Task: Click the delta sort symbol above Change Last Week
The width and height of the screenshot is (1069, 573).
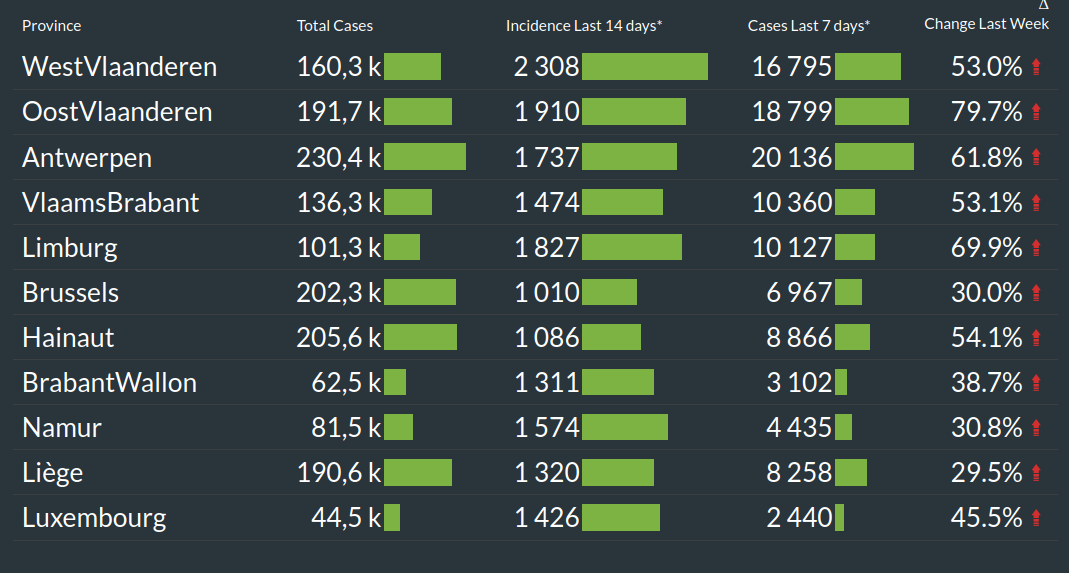Action: click(1044, 6)
